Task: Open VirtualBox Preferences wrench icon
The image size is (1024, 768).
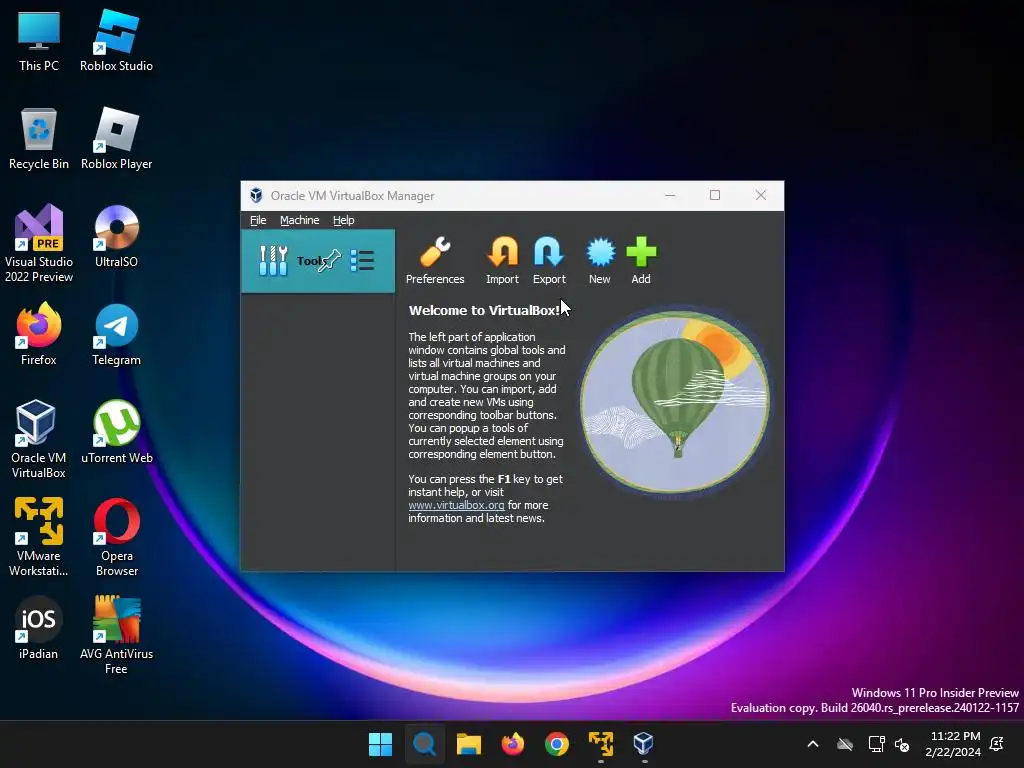Action: [435, 252]
